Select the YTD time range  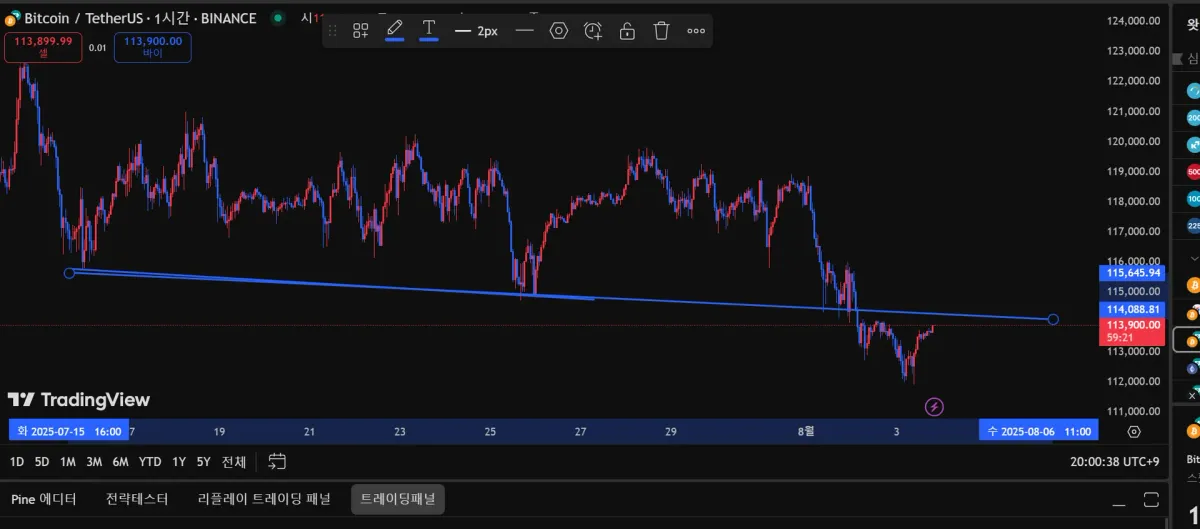coord(150,462)
